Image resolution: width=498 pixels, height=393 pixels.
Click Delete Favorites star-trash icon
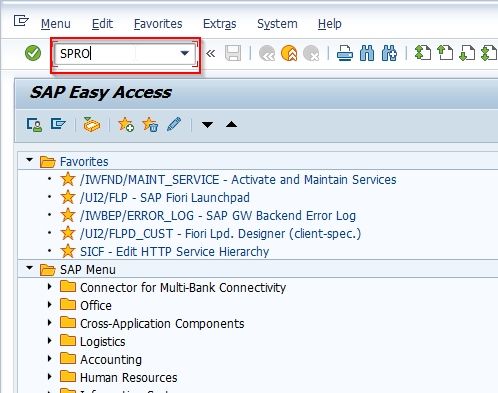click(150, 125)
